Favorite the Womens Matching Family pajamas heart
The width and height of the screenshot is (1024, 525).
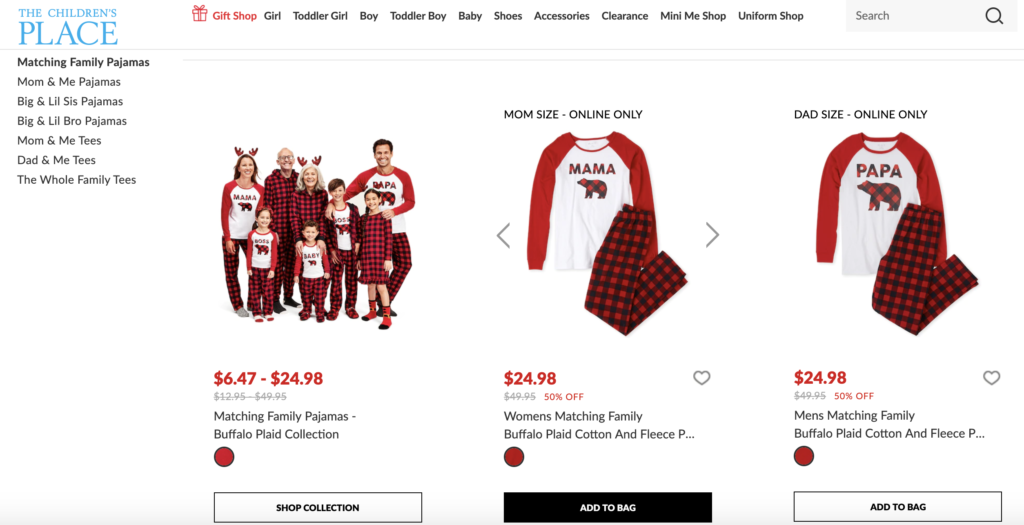pyautogui.click(x=702, y=378)
